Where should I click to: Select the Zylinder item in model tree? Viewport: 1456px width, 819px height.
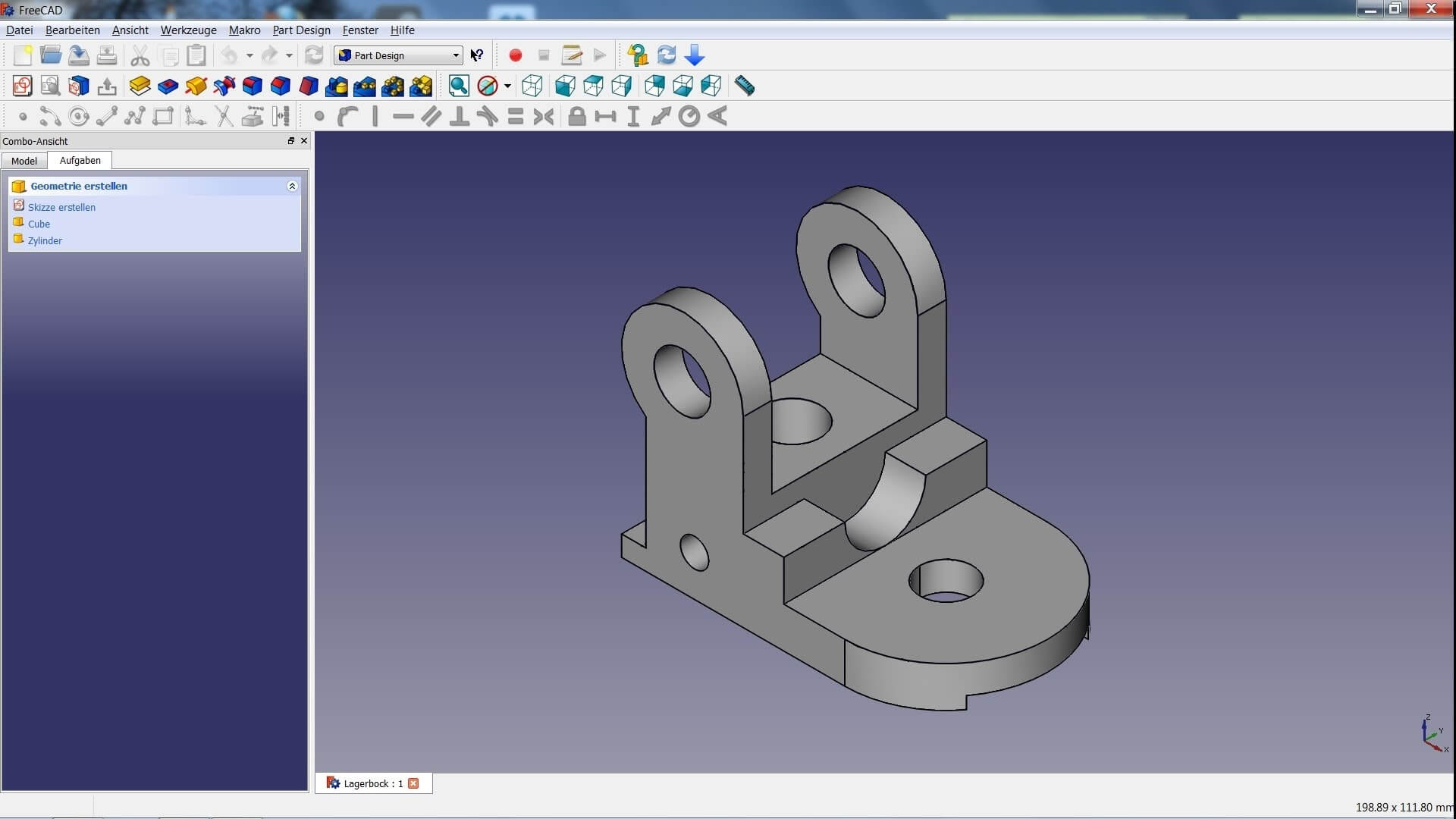(x=44, y=240)
